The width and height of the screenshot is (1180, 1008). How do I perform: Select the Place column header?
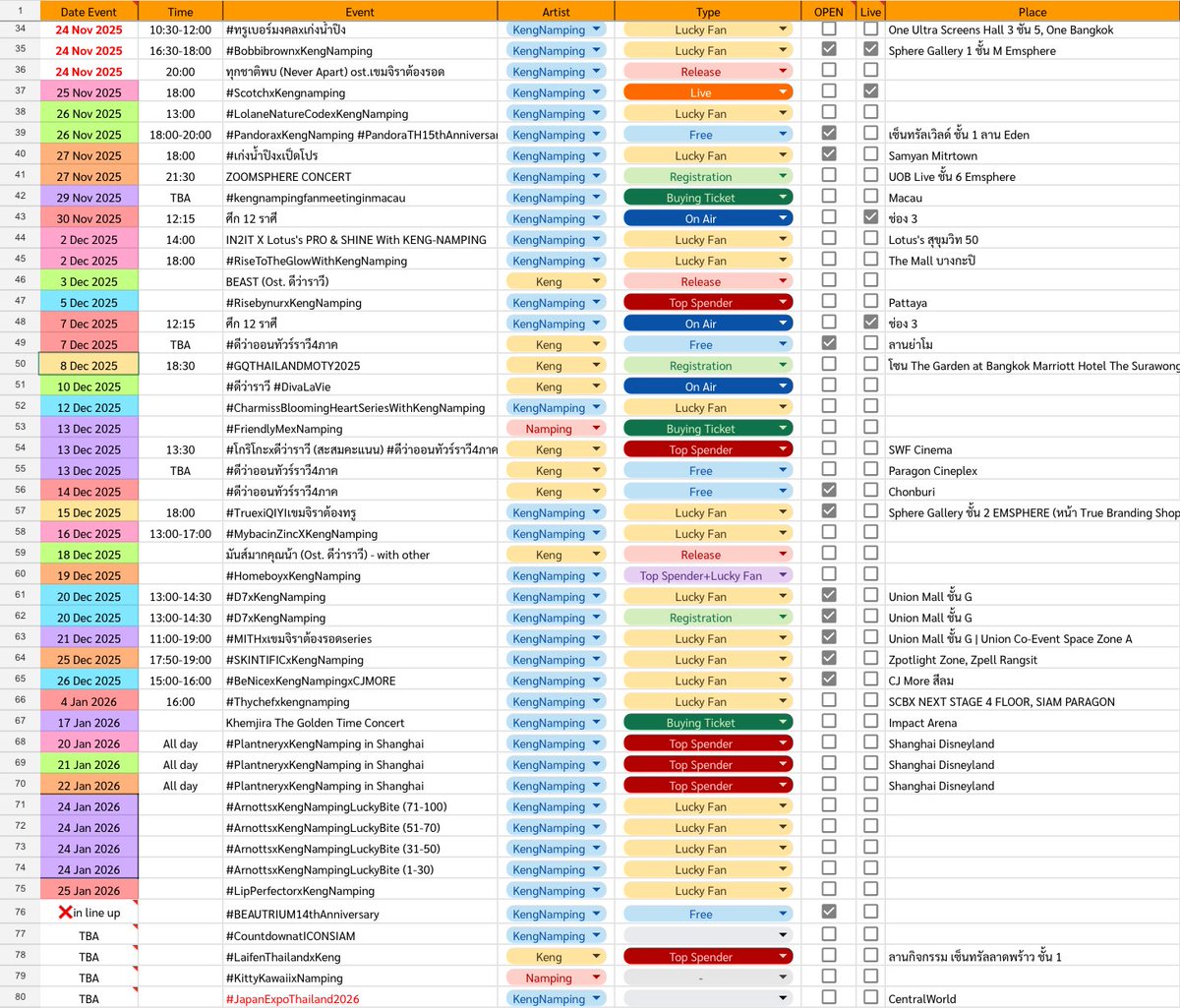pos(1032,12)
